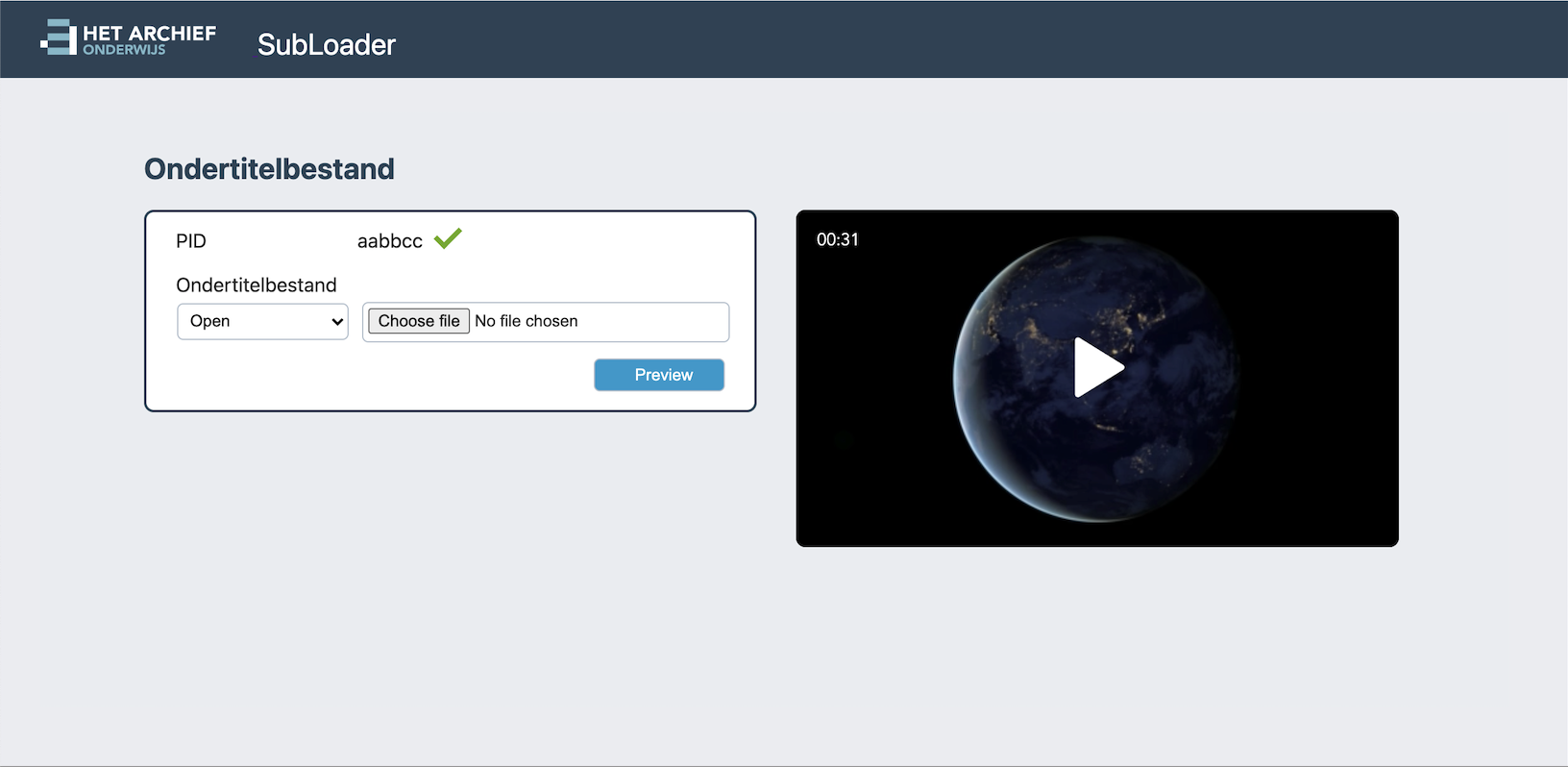The width and height of the screenshot is (1568, 767).
Task: Click the aabbcc PID value
Action: [x=390, y=241]
